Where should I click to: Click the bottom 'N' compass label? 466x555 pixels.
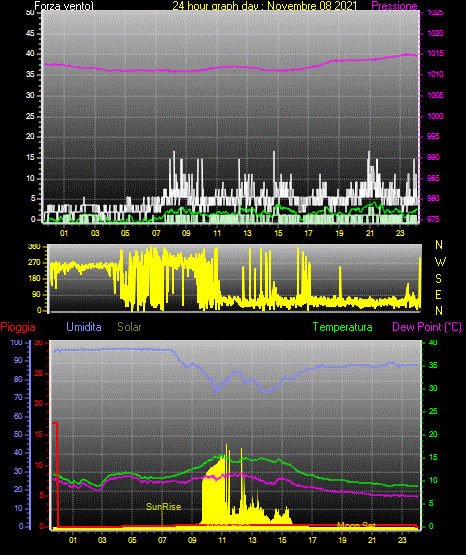pos(439,310)
